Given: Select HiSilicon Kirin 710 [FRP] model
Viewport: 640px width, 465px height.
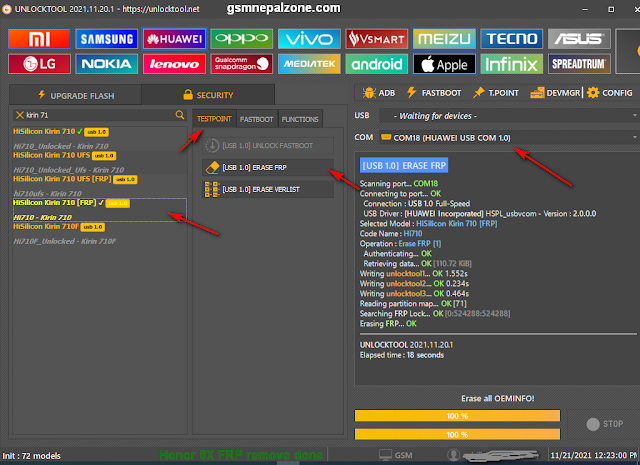Looking at the screenshot, I should pyautogui.click(x=100, y=210).
